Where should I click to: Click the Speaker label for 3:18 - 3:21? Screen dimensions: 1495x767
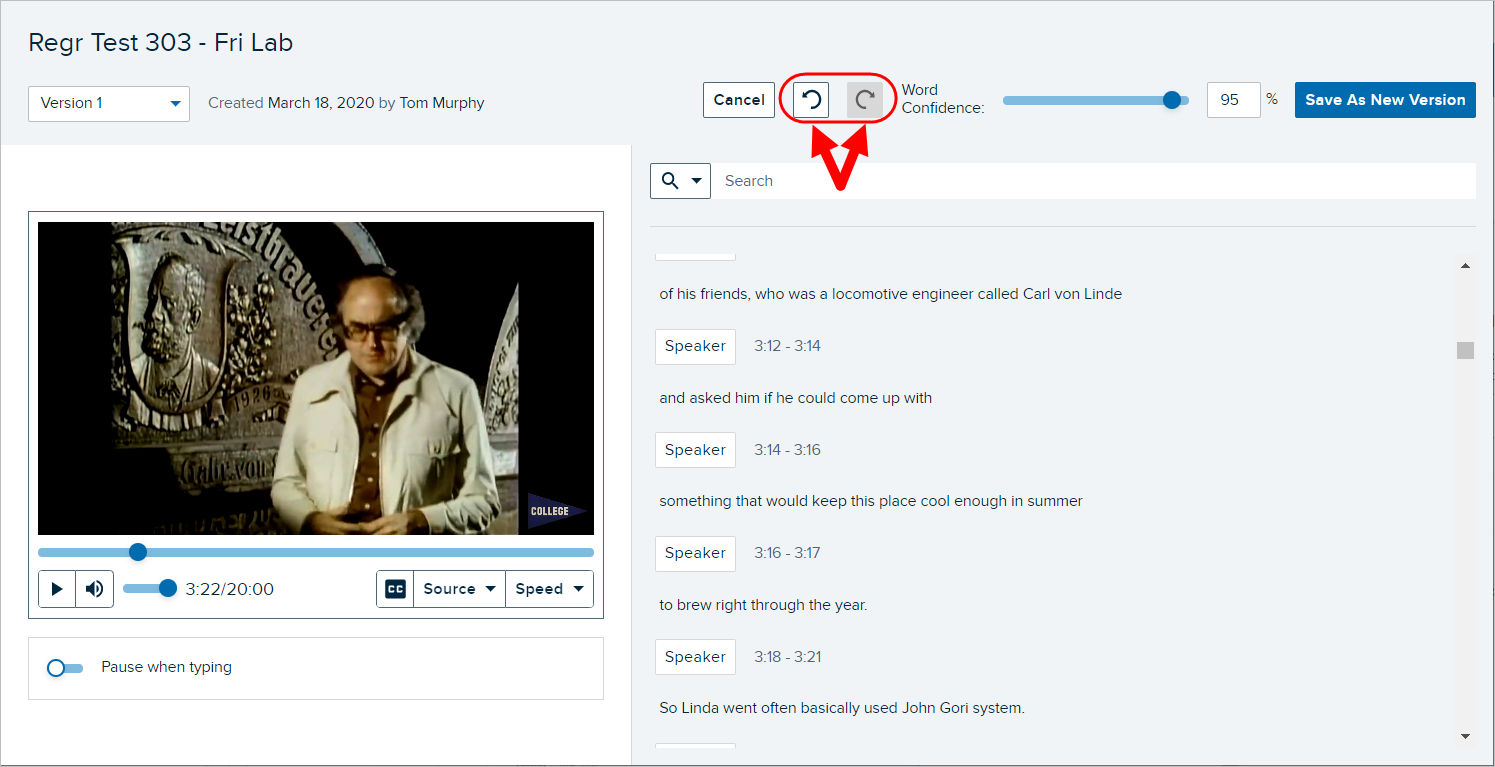(x=695, y=657)
